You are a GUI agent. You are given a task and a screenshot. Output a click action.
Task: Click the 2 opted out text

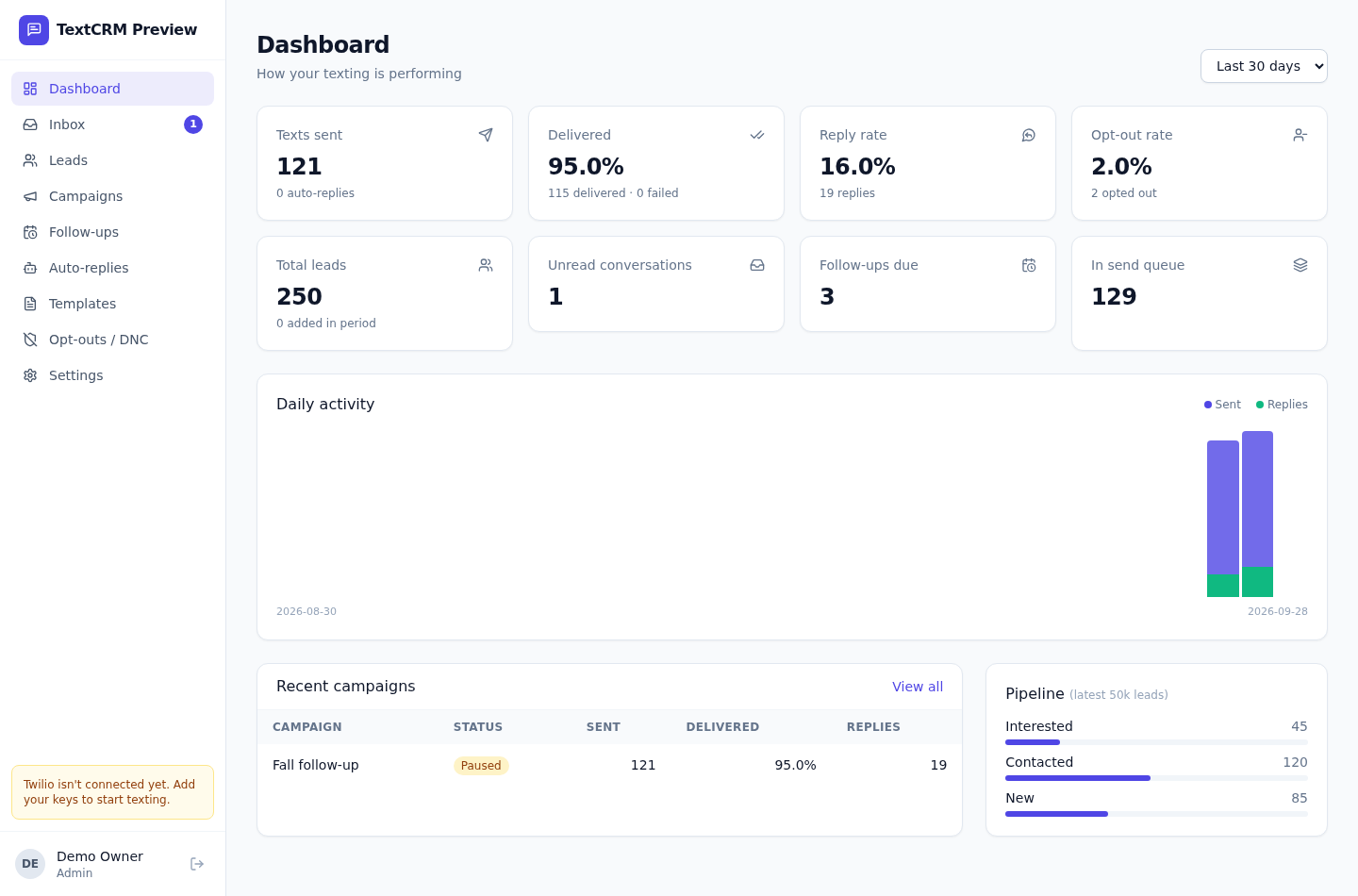(x=1124, y=193)
